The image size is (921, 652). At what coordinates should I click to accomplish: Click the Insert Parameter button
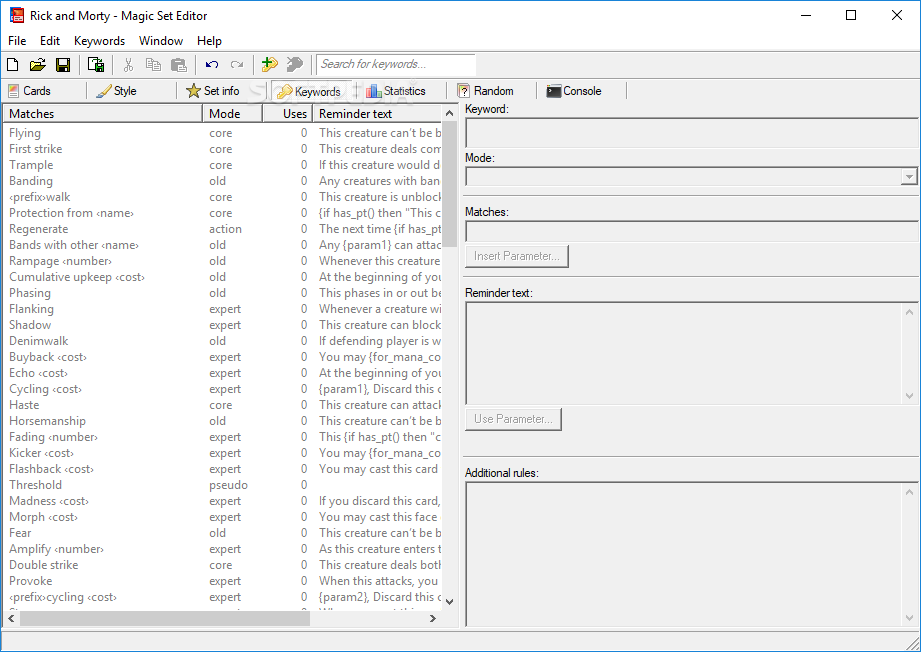(x=517, y=256)
